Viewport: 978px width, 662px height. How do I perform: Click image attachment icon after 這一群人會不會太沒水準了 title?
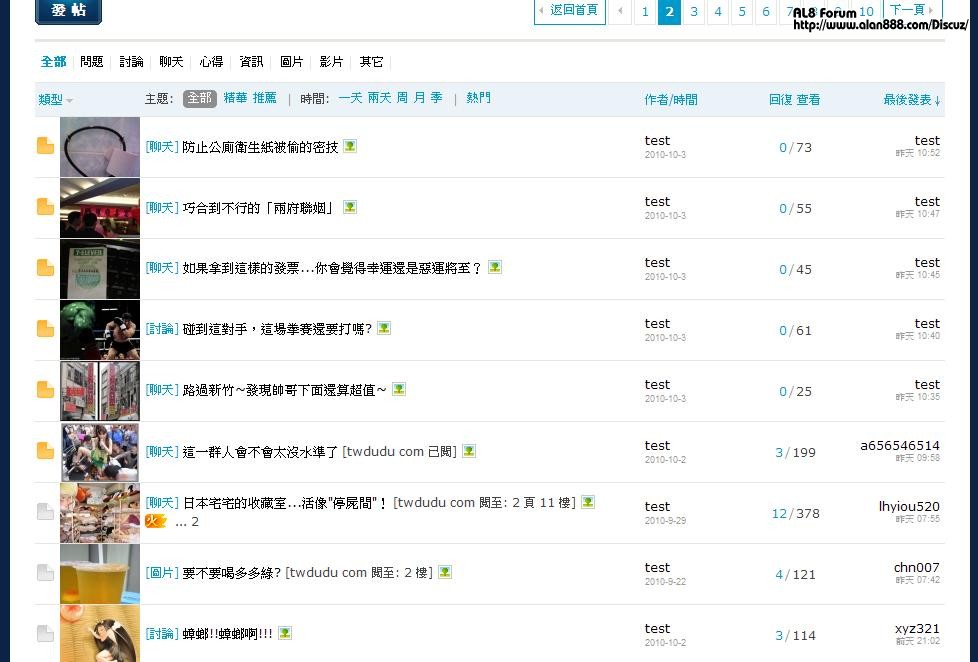[469, 450]
